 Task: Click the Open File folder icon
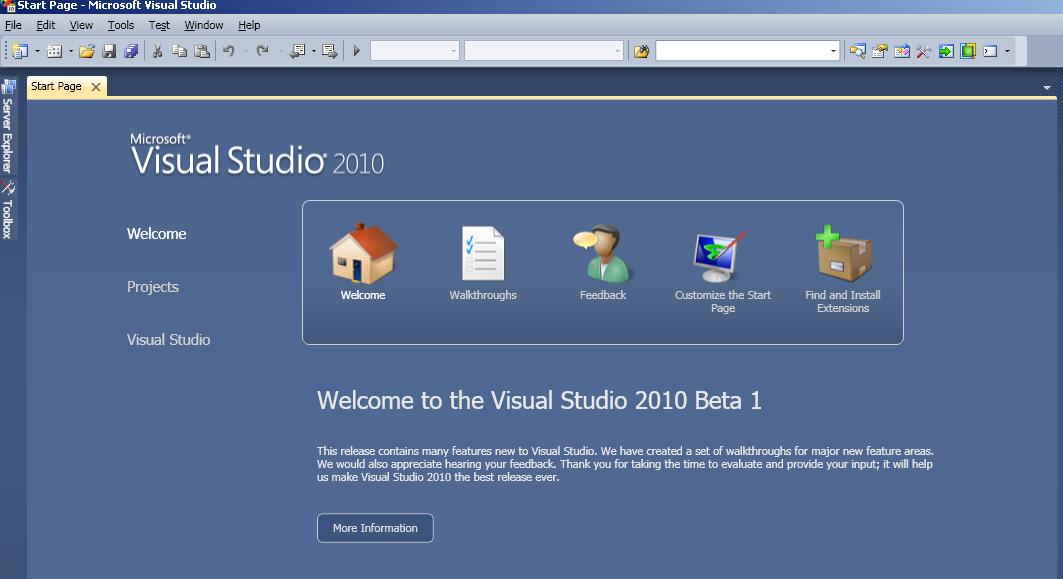tap(87, 51)
